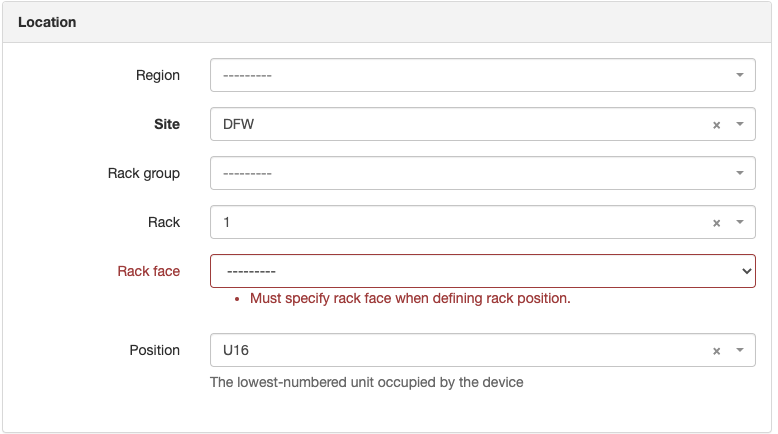Clear the selected Rack value 1
778x434 pixels.
tap(716, 223)
